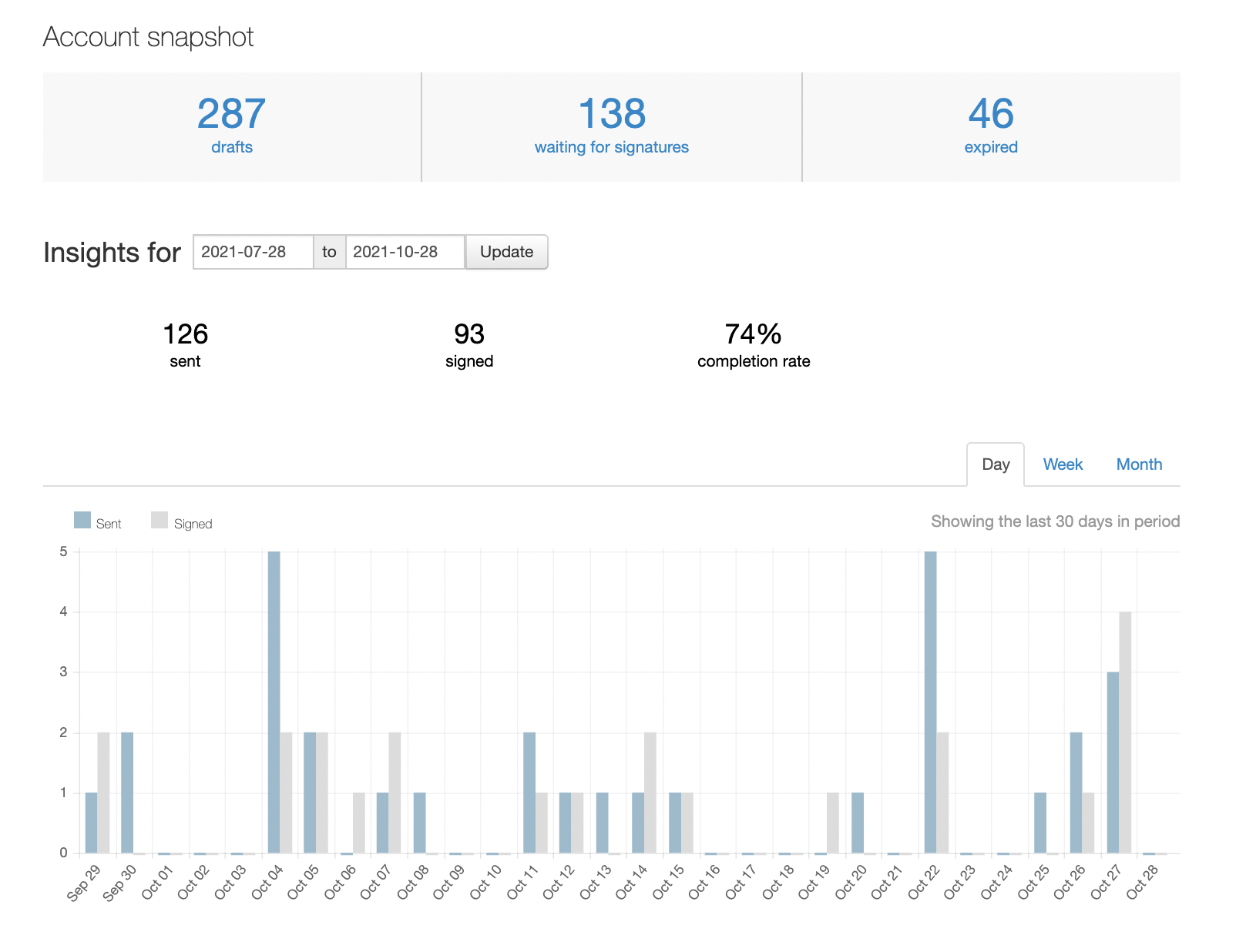The image size is (1256, 952).
Task: Click the Sep 30 sent bar
Action: [x=127, y=793]
